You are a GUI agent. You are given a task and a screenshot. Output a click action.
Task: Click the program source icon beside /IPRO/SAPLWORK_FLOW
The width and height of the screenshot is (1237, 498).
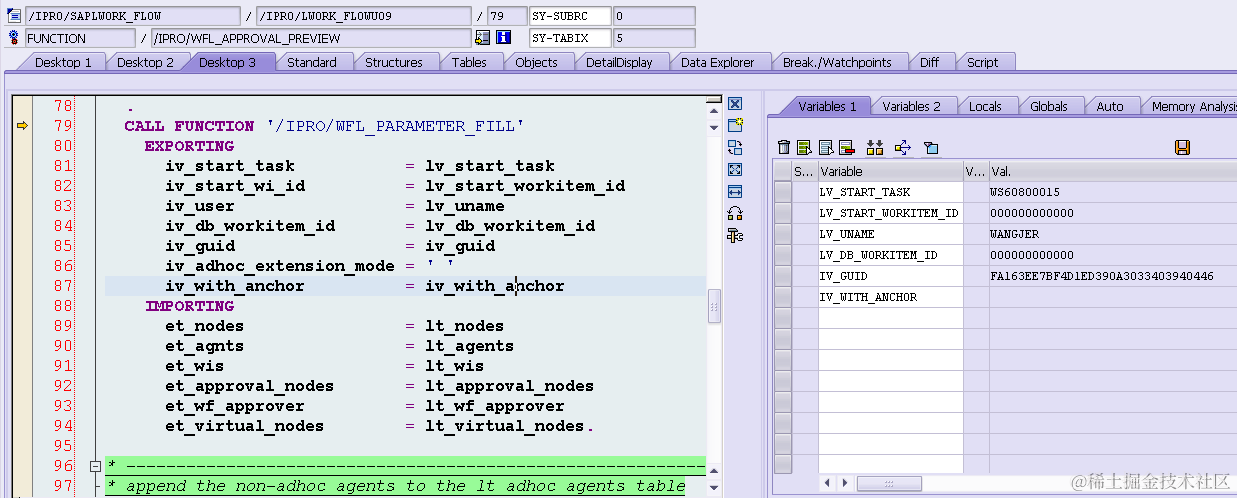(14, 16)
